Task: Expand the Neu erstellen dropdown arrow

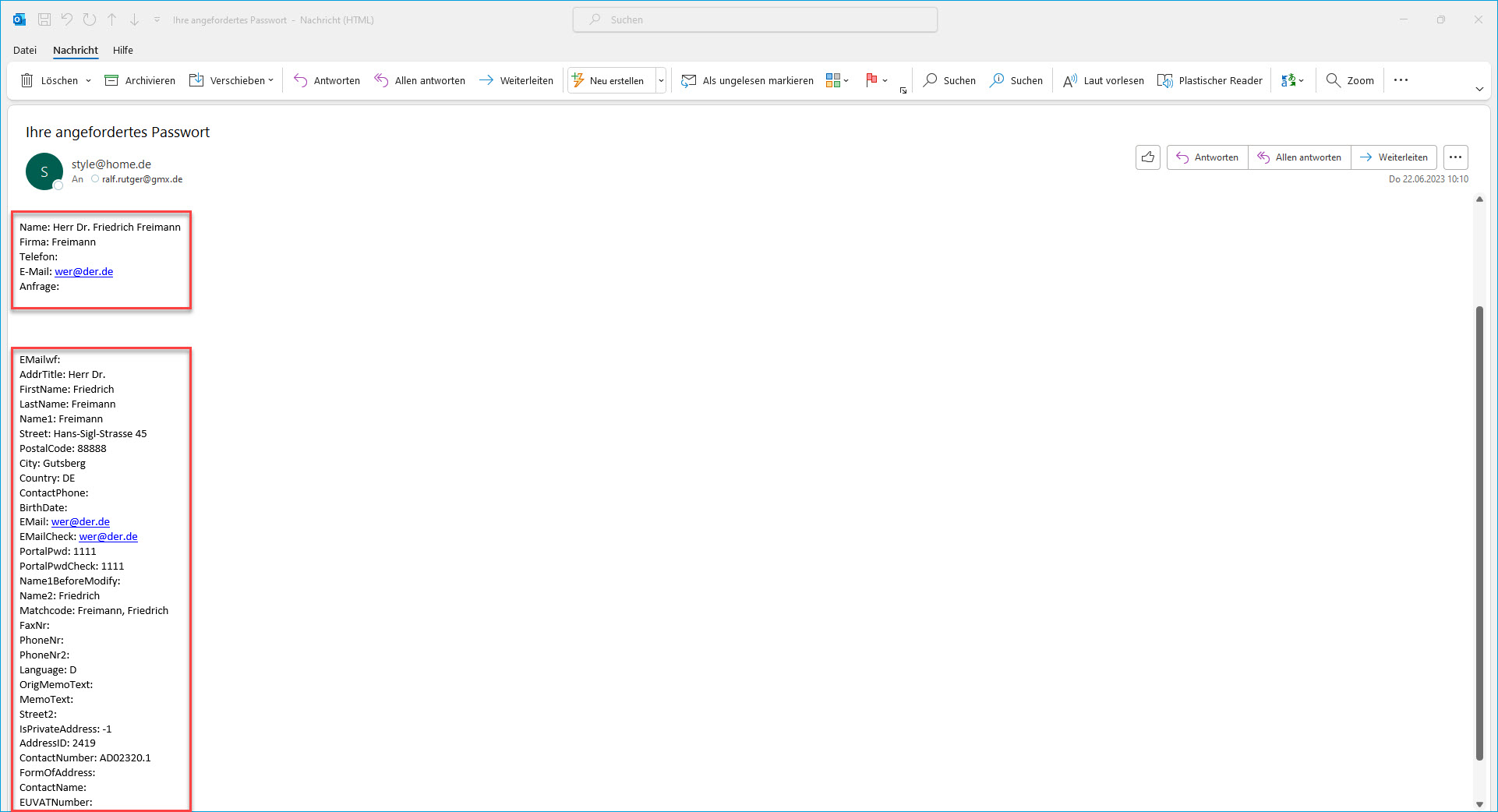Action: coord(661,80)
